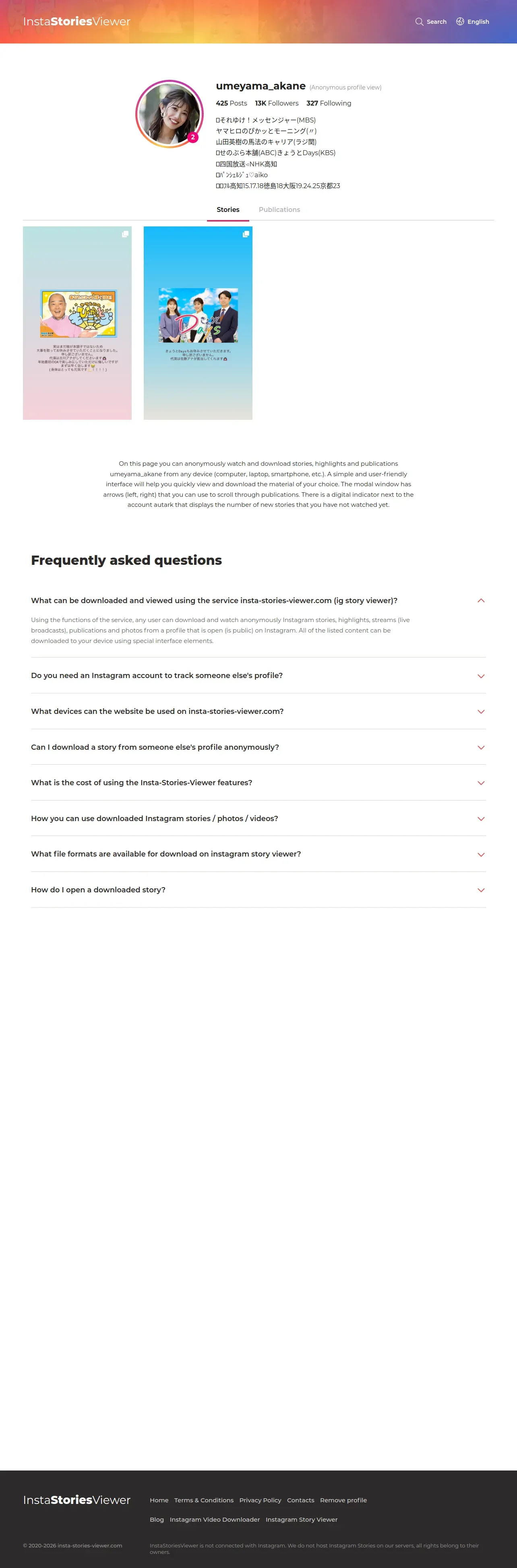Screen dimensions: 517x1568
Task: Open the English language globe icon
Action: (x=461, y=22)
